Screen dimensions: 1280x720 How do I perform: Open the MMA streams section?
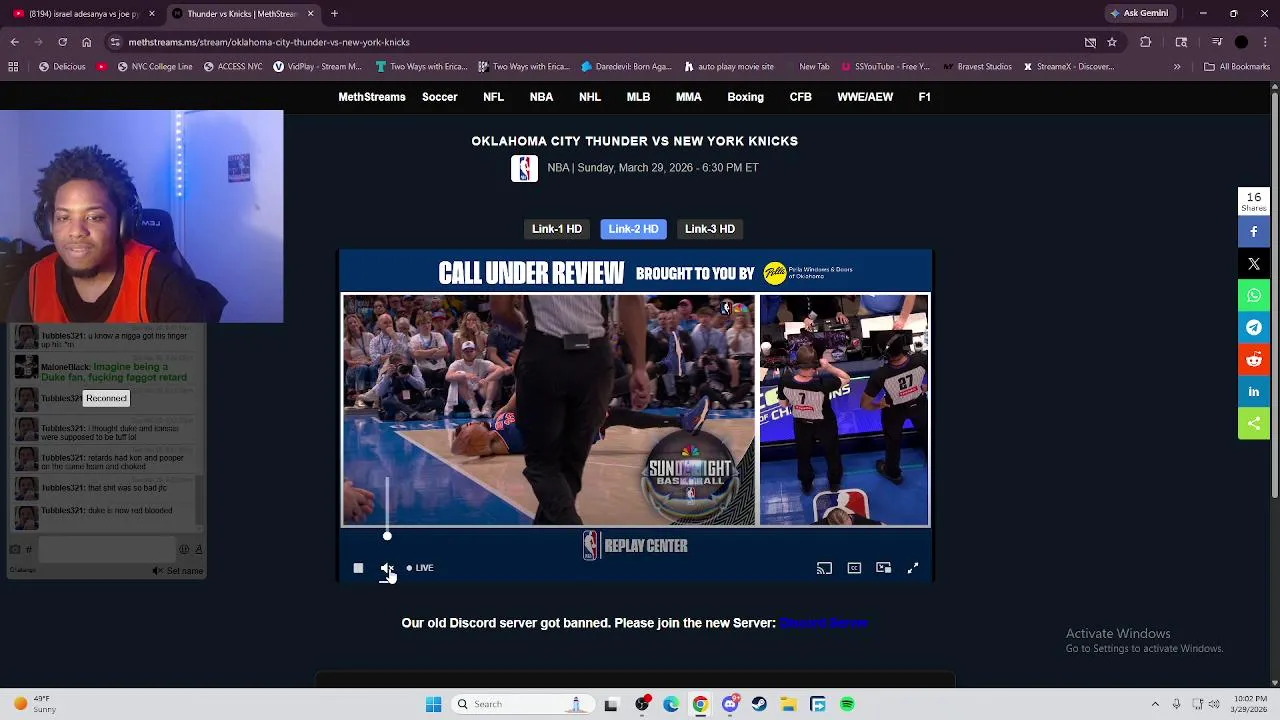point(688,97)
